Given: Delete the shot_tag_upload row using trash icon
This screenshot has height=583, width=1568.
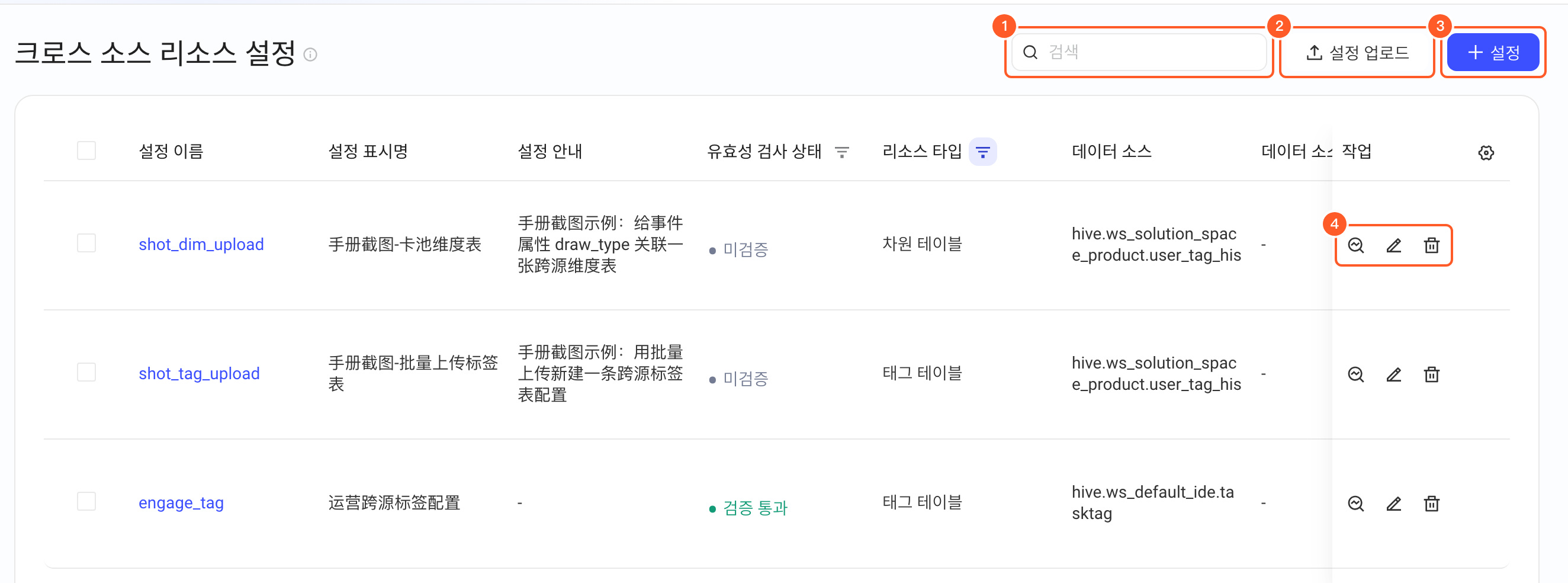Looking at the screenshot, I should click(x=1431, y=374).
